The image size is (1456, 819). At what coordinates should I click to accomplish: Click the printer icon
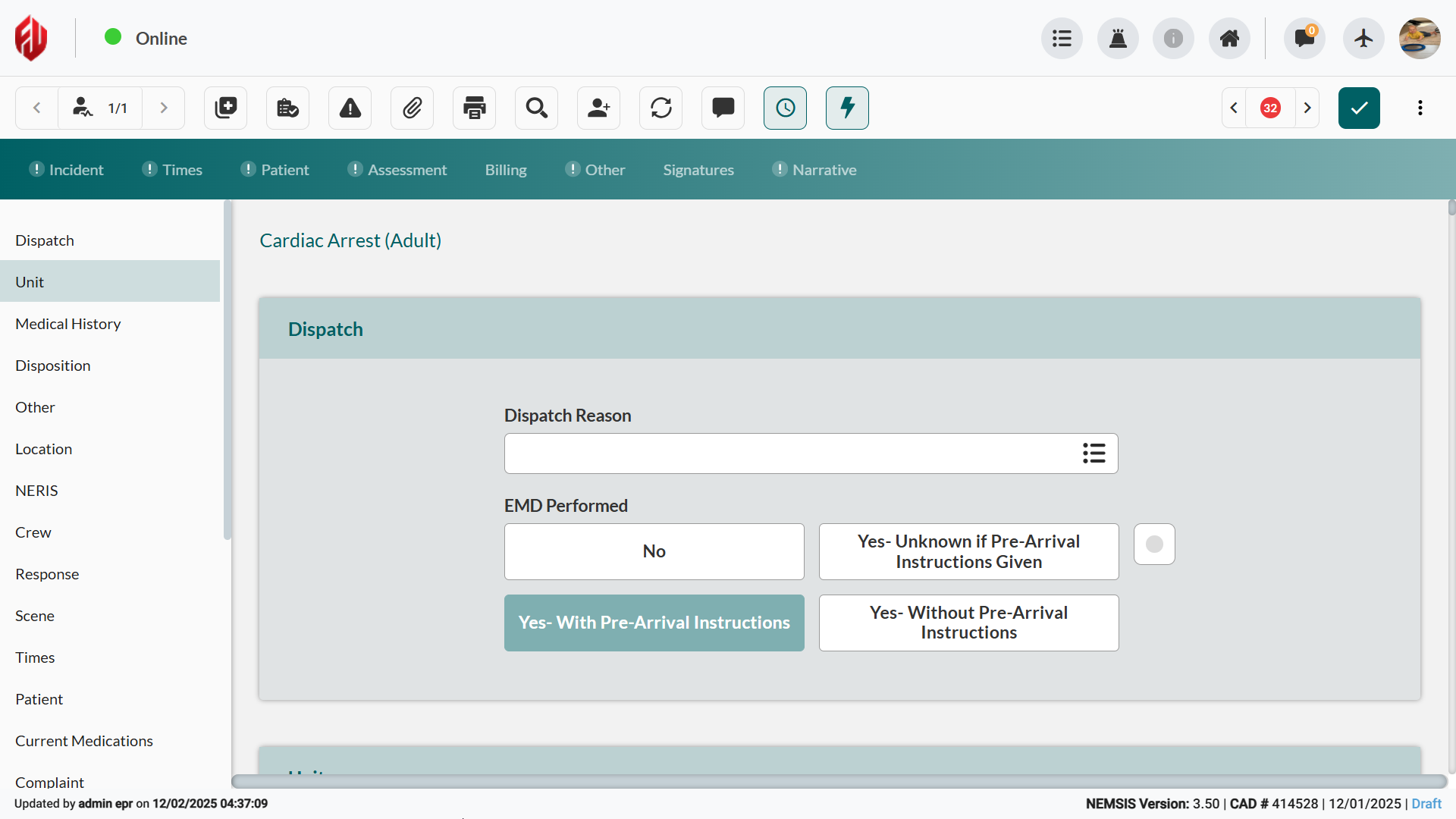click(474, 108)
